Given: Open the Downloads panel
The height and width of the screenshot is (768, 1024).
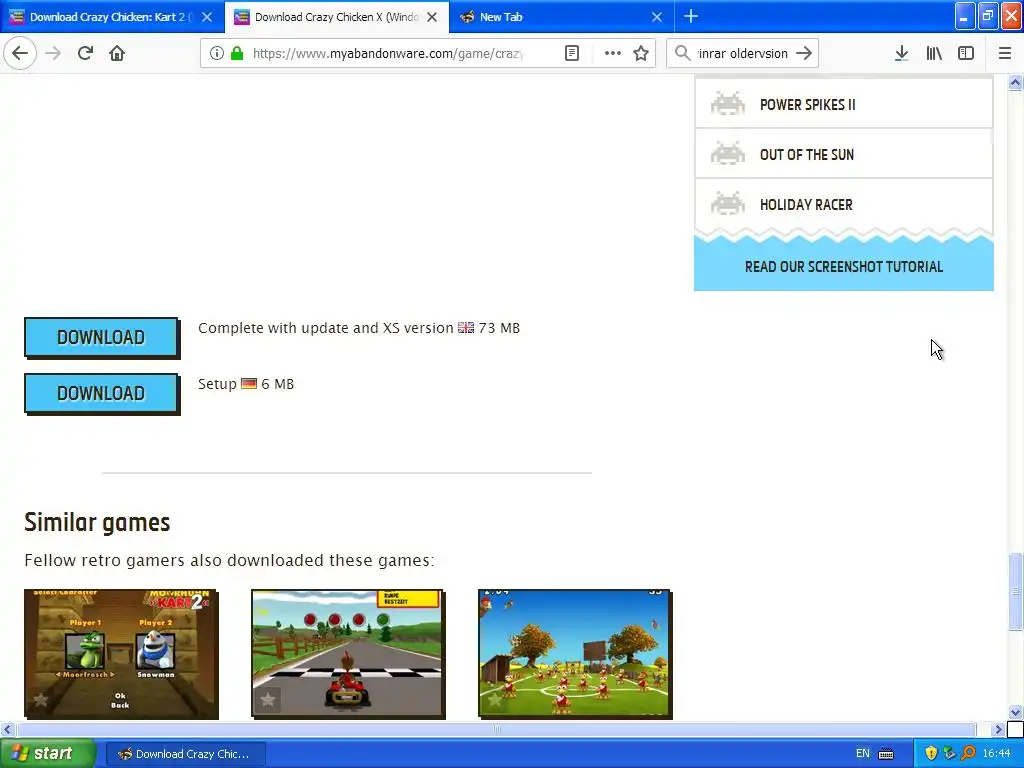Looking at the screenshot, I should click(x=901, y=54).
